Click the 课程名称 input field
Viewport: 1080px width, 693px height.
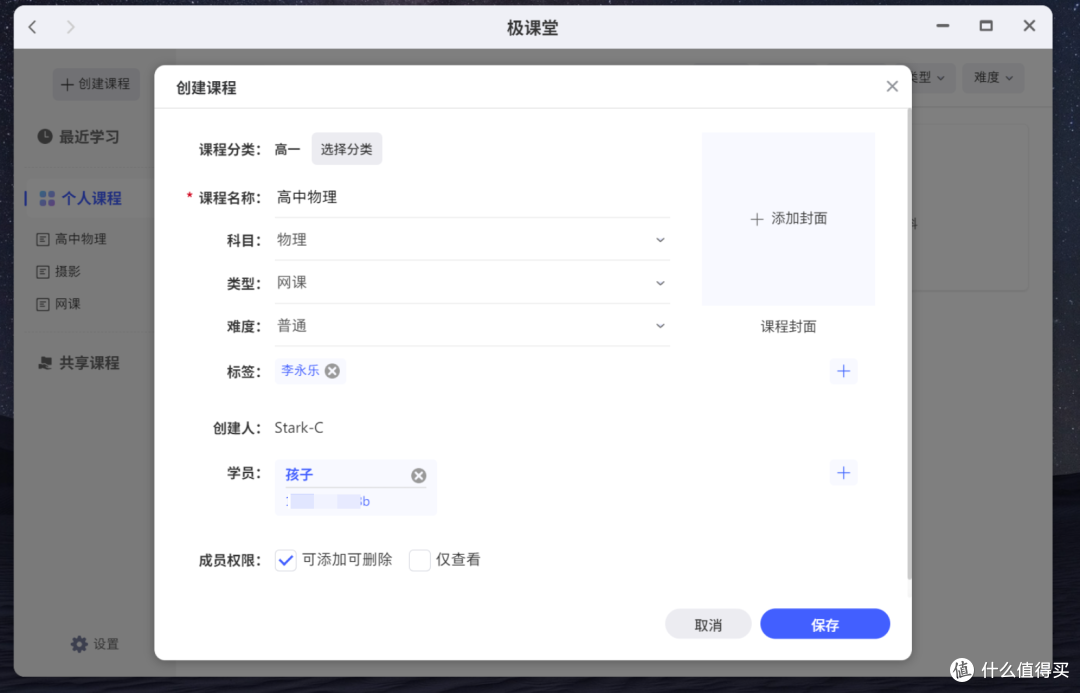tap(472, 198)
